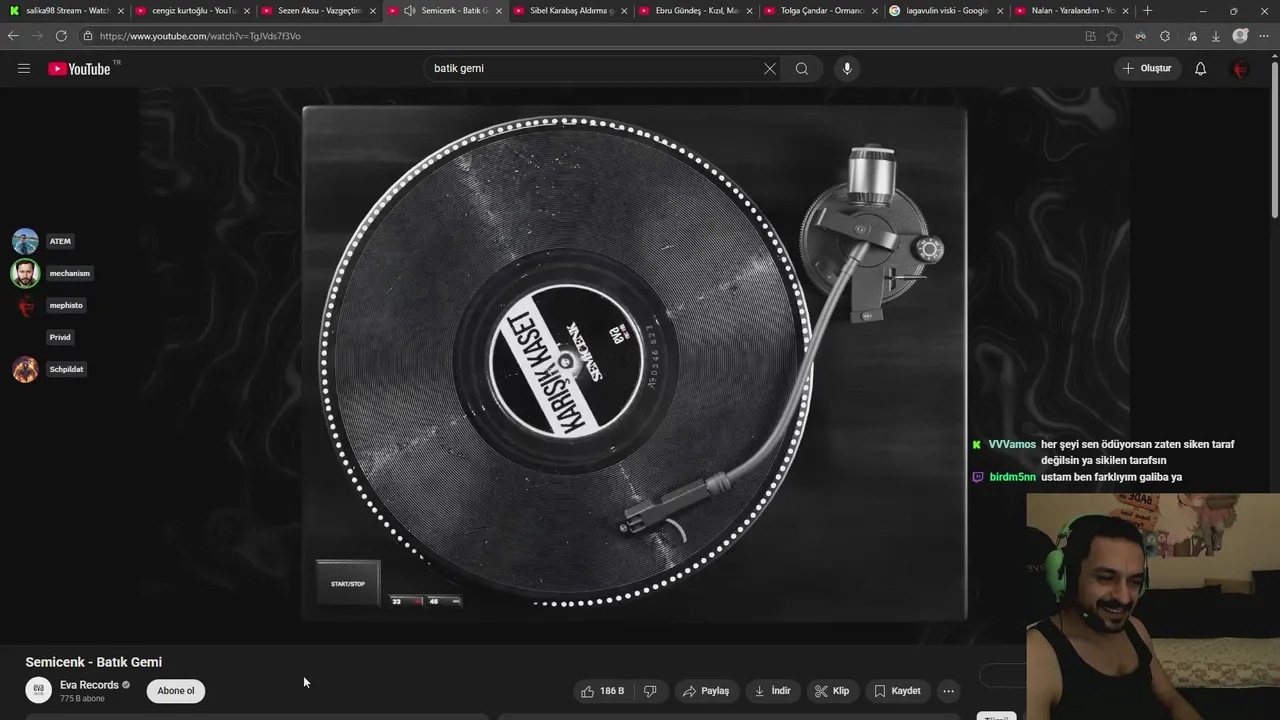Viewport: 1280px width, 720px height.
Task: Subscribe with the Abone ol button
Action: tap(176, 691)
